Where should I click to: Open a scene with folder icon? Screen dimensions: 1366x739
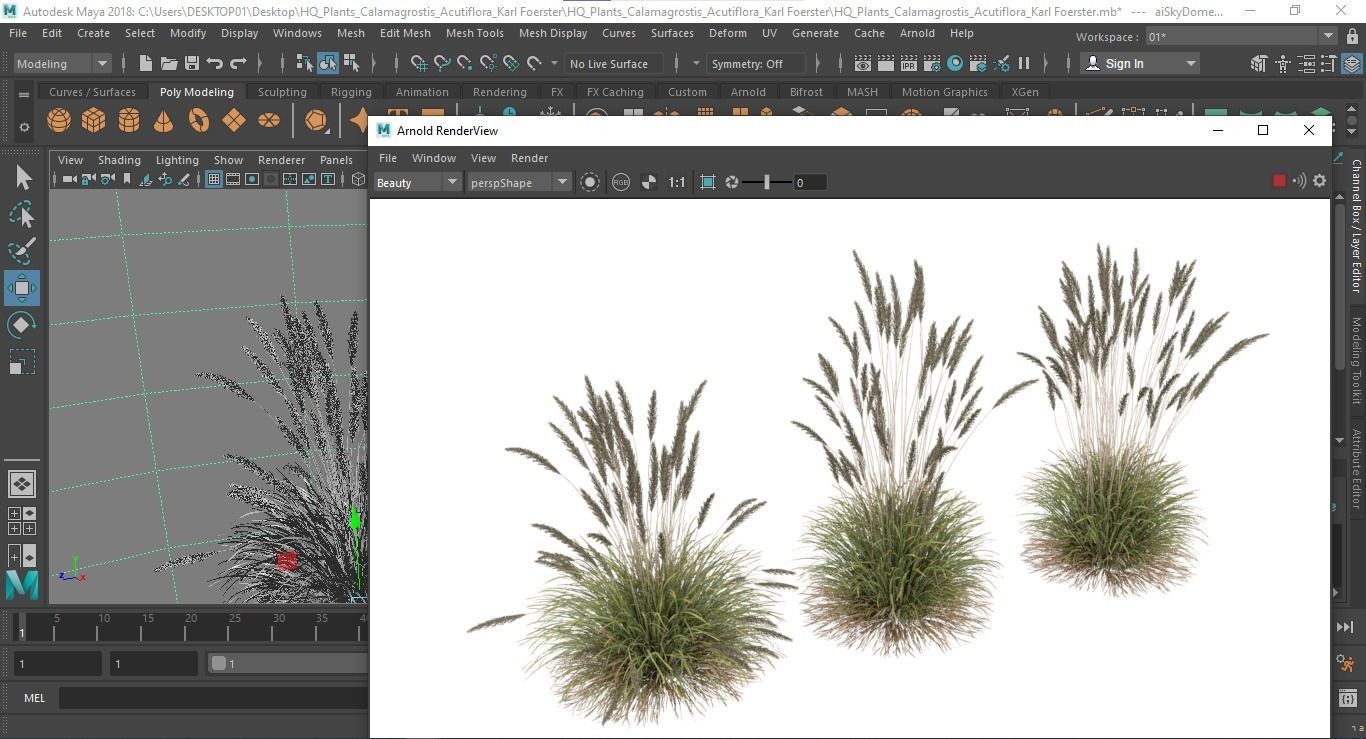click(169, 63)
